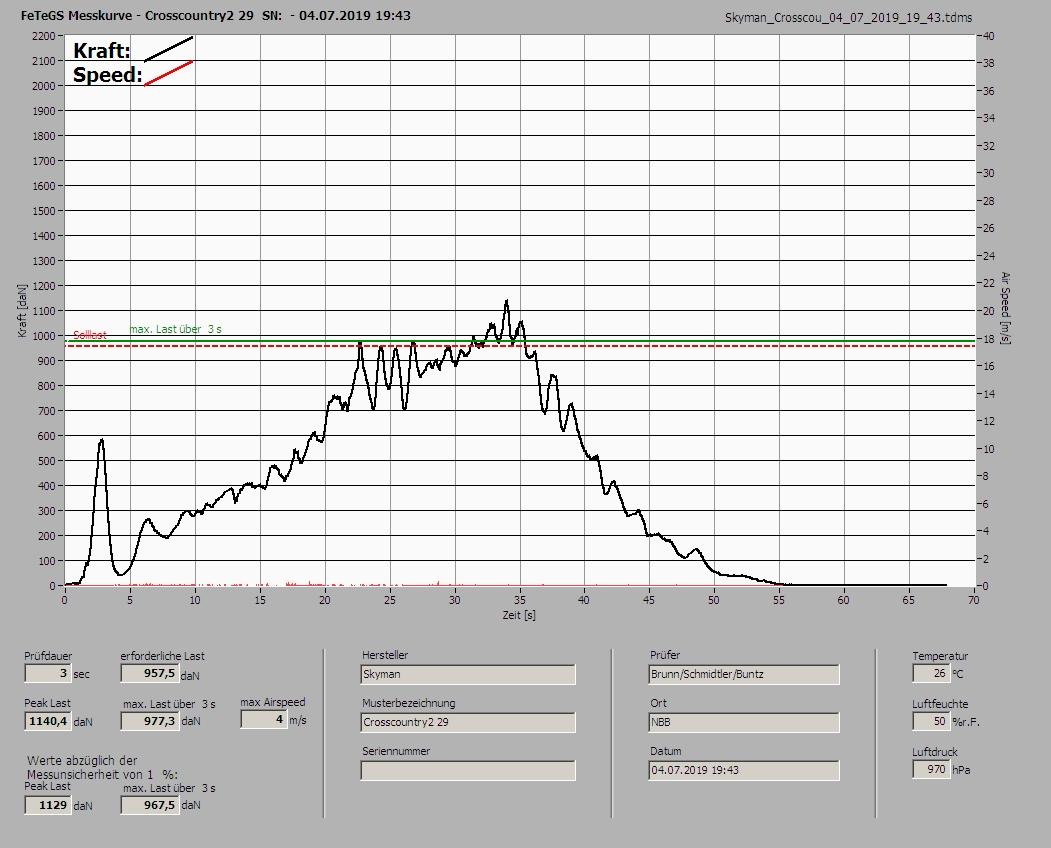Click the file name Skyman_Crosscou_04_07_2019_19_43.tdms
The image size is (1051, 848).
(849, 18)
